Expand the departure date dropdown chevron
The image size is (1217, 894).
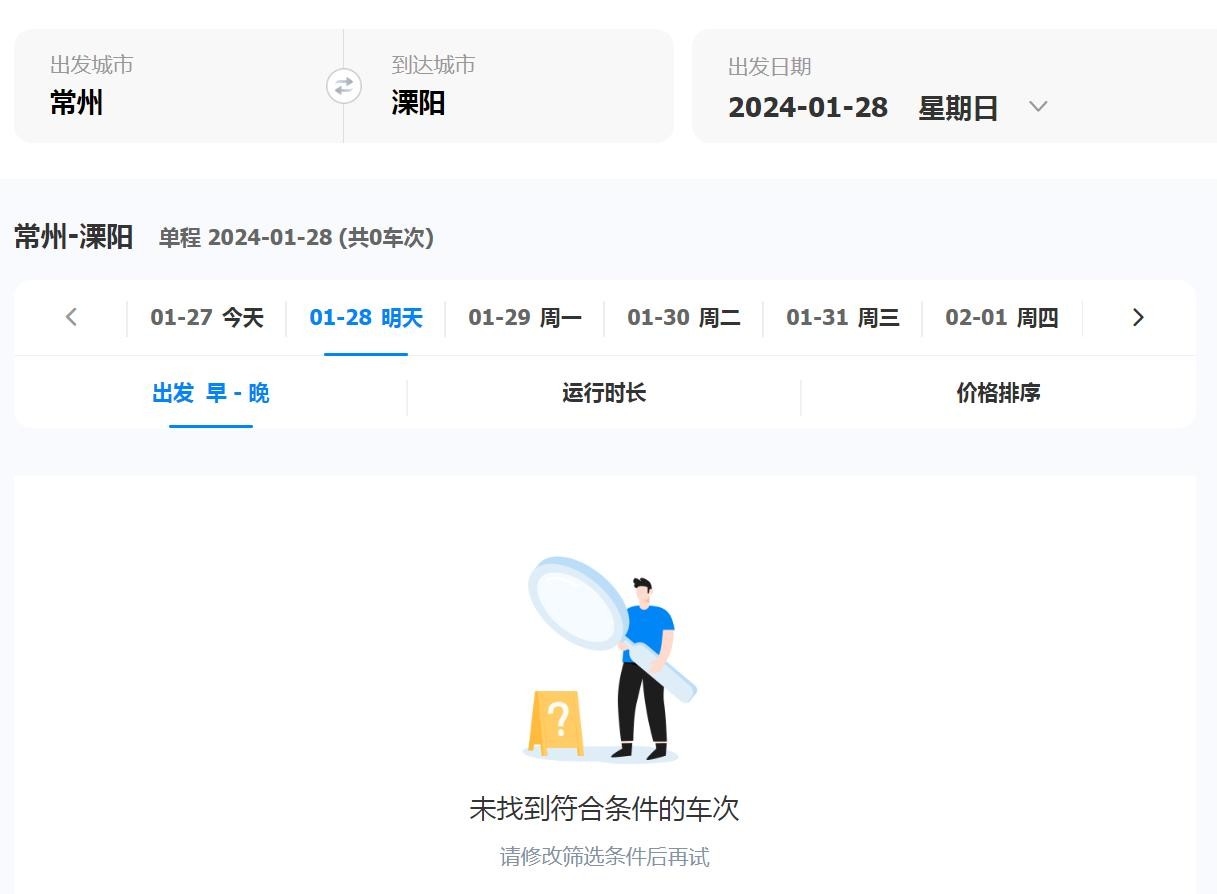pyautogui.click(x=1038, y=106)
